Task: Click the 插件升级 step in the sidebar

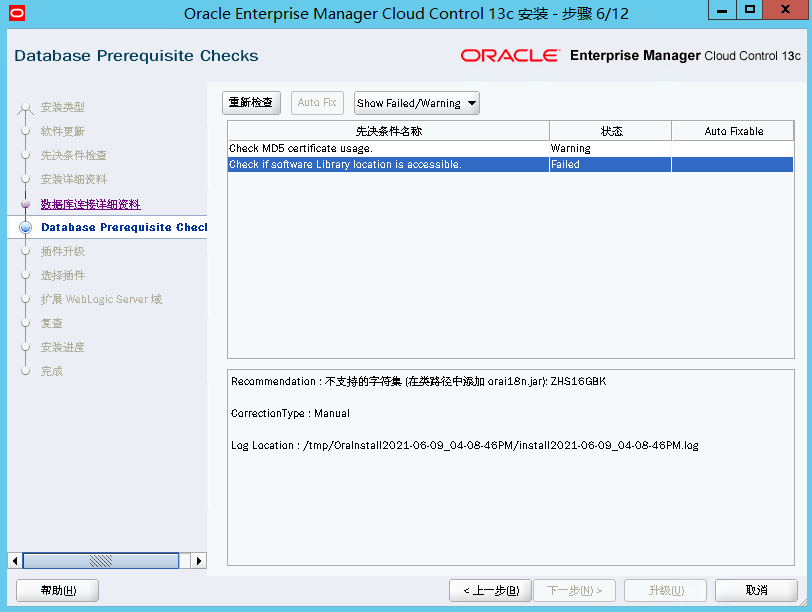Action: [63, 251]
